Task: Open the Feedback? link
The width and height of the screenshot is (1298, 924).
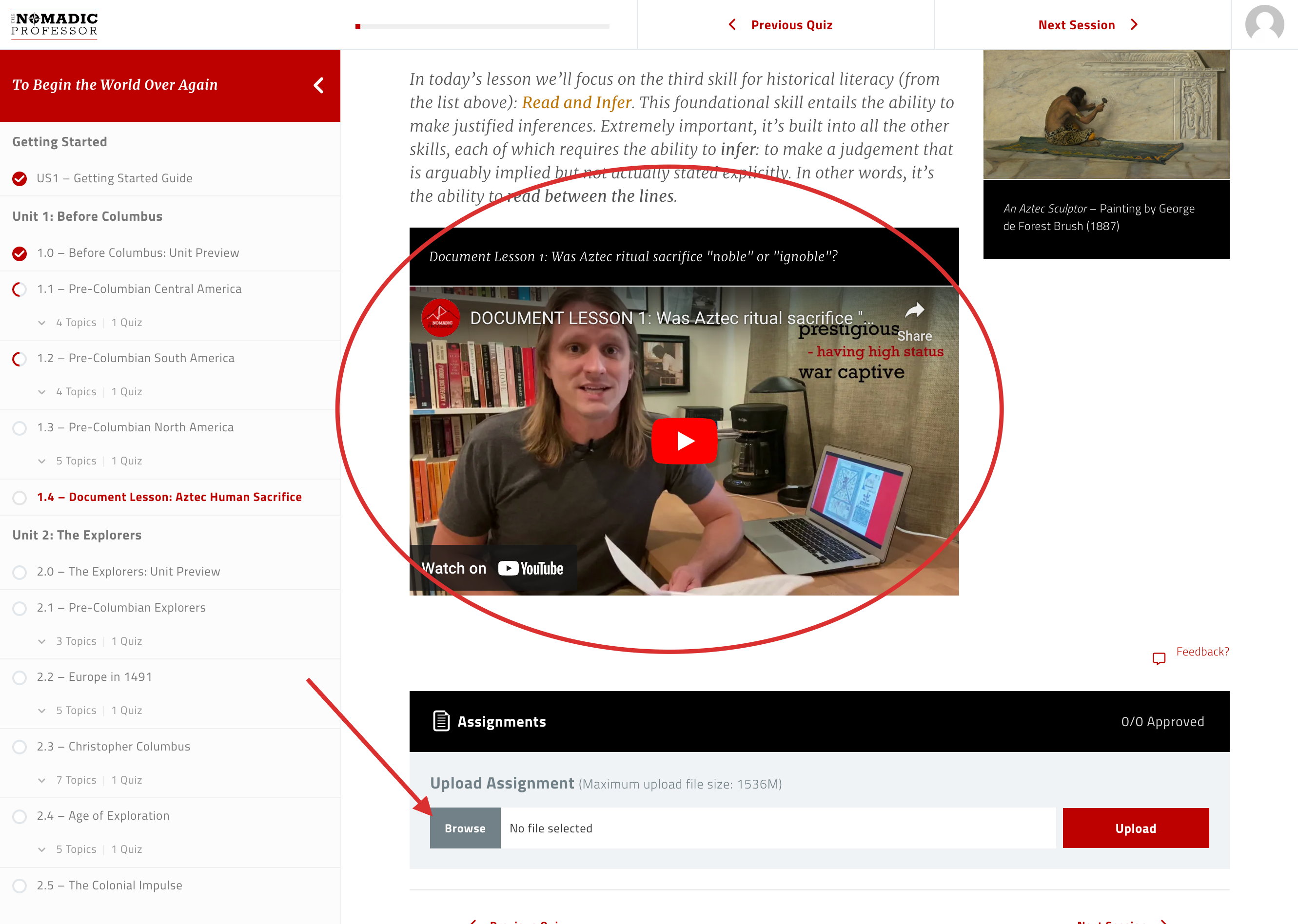Action: [x=1202, y=652]
